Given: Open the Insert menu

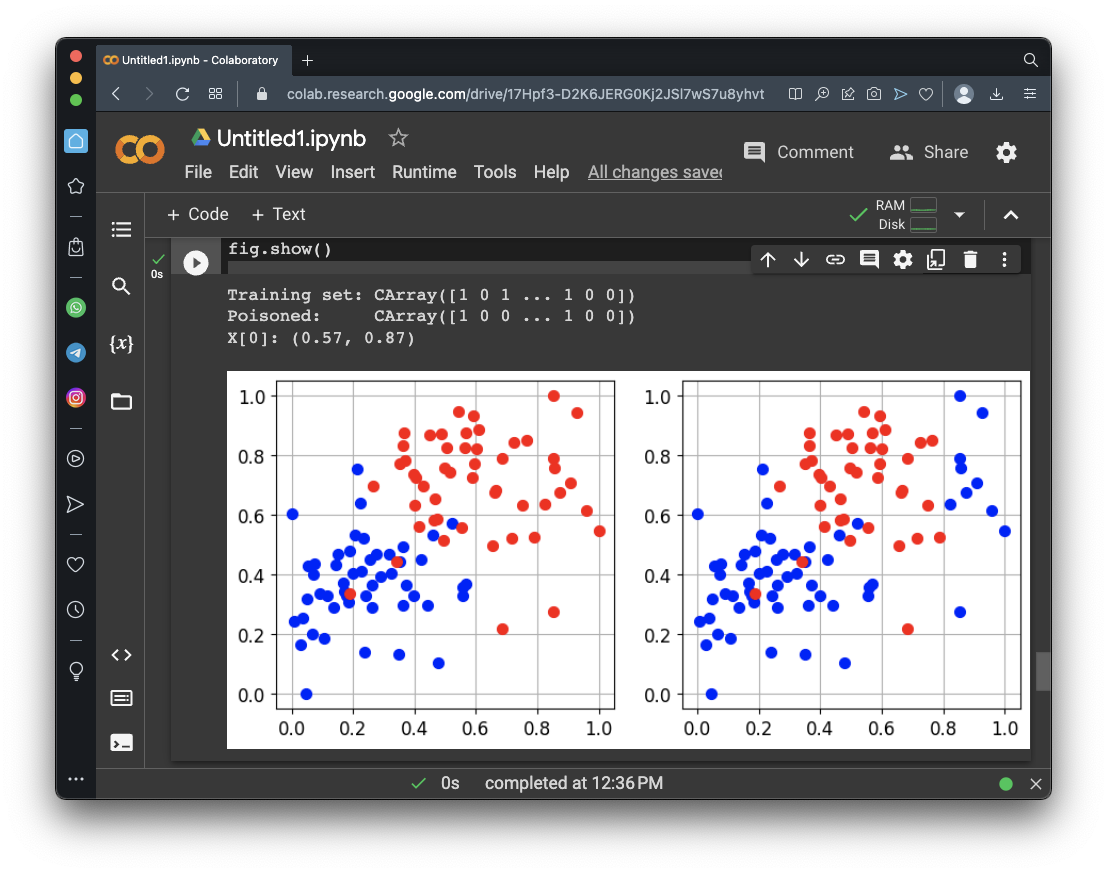Looking at the screenshot, I should coord(353,172).
